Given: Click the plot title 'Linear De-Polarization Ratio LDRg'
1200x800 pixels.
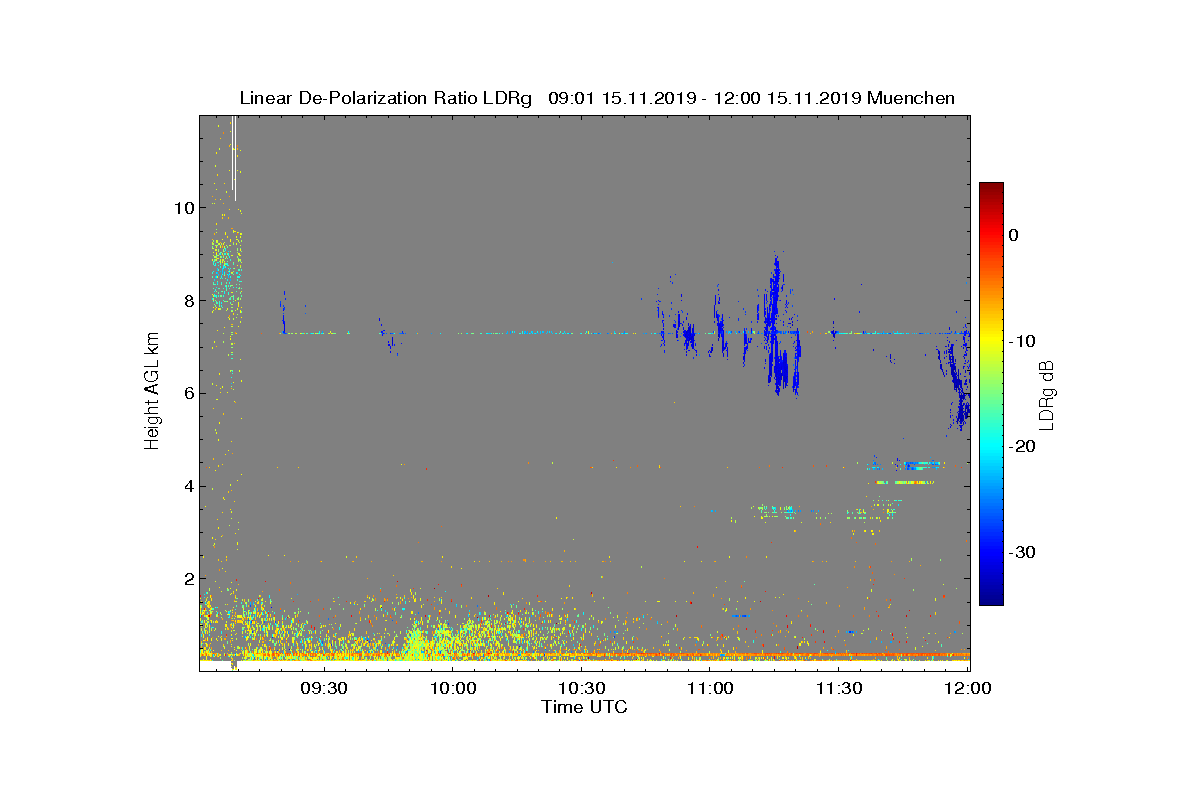Looking at the screenshot, I should tap(388, 98).
